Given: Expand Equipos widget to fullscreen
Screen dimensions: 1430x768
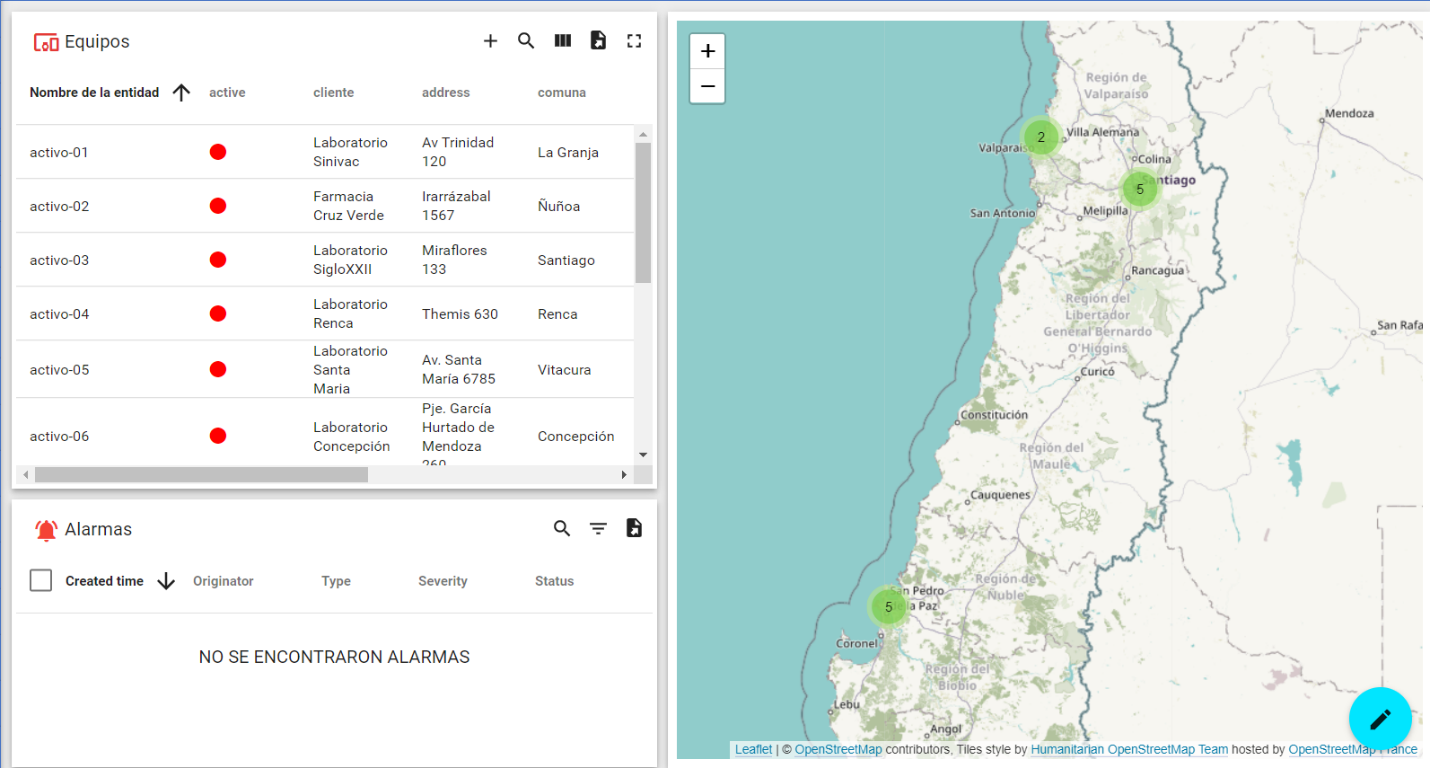Looking at the screenshot, I should click(634, 41).
